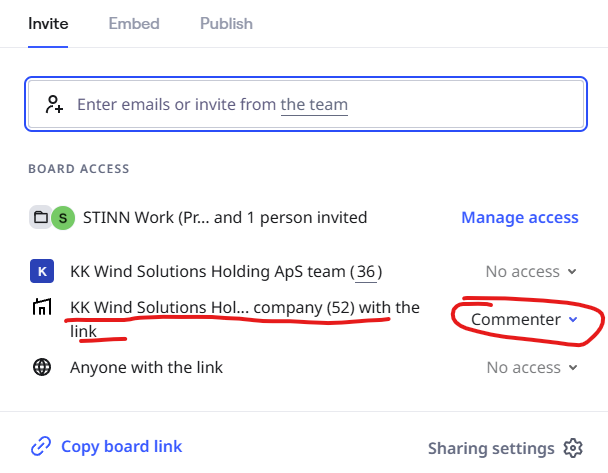
Task: Switch to the Publish tab
Action: pyautogui.click(x=226, y=24)
